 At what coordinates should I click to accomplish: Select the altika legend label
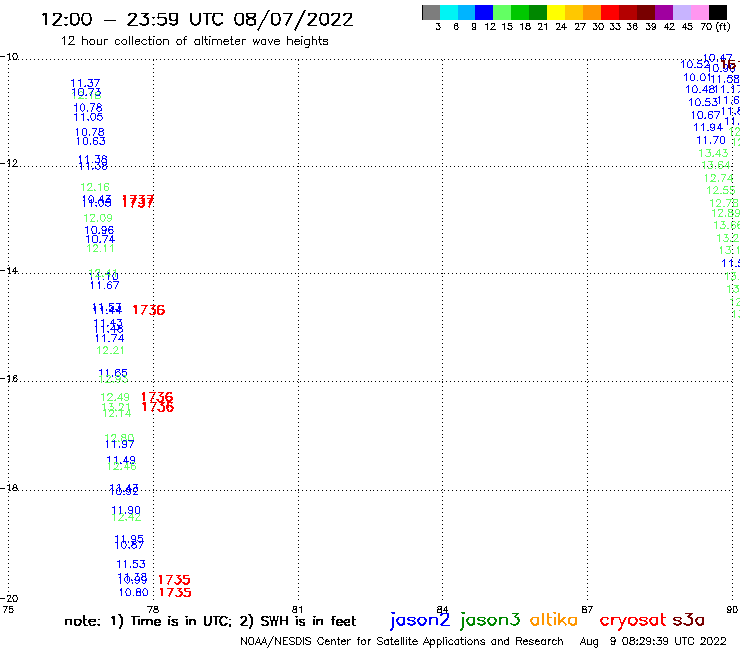554,619
